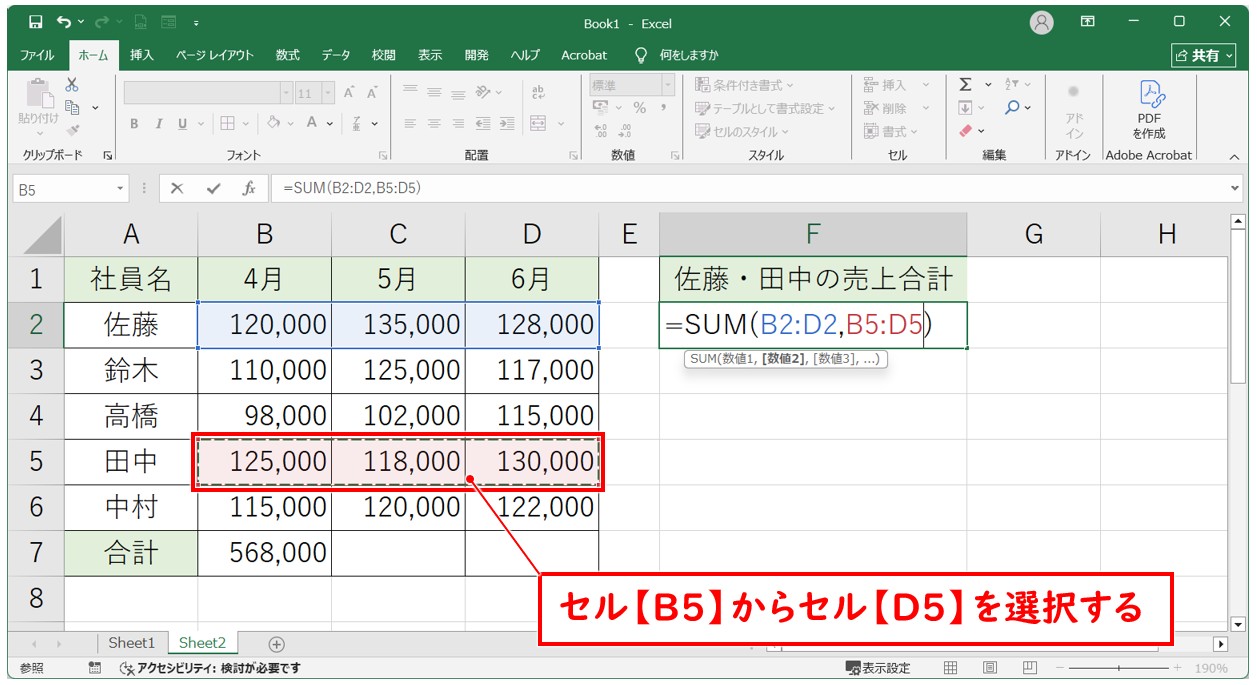The width and height of the screenshot is (1257, 685).
Task: Collapse the ribbon with the chevron
Action: 1233,157
